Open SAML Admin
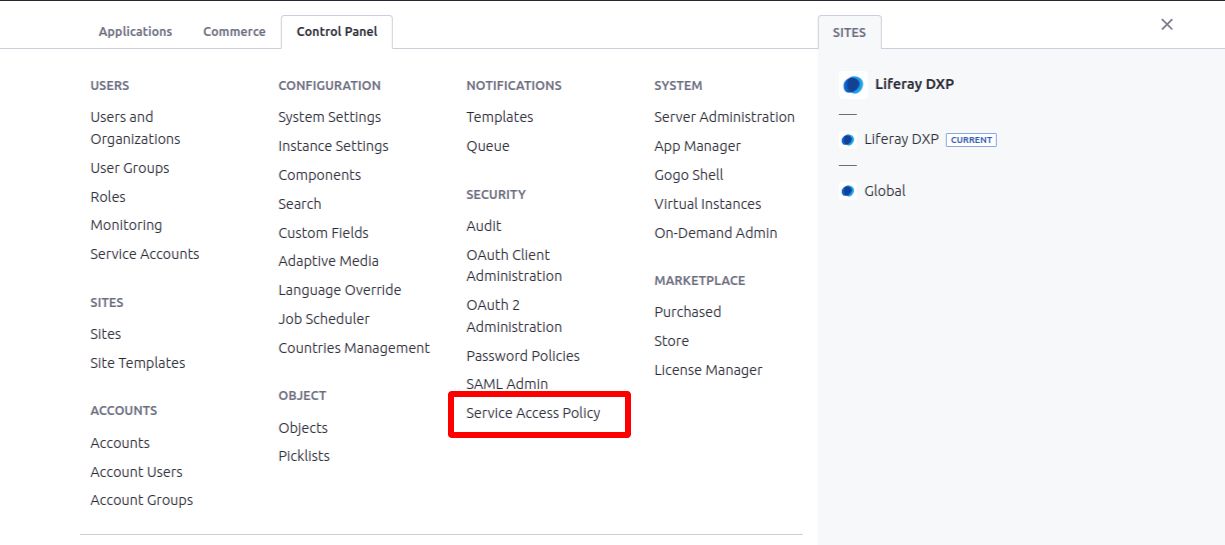 point(507,384)
